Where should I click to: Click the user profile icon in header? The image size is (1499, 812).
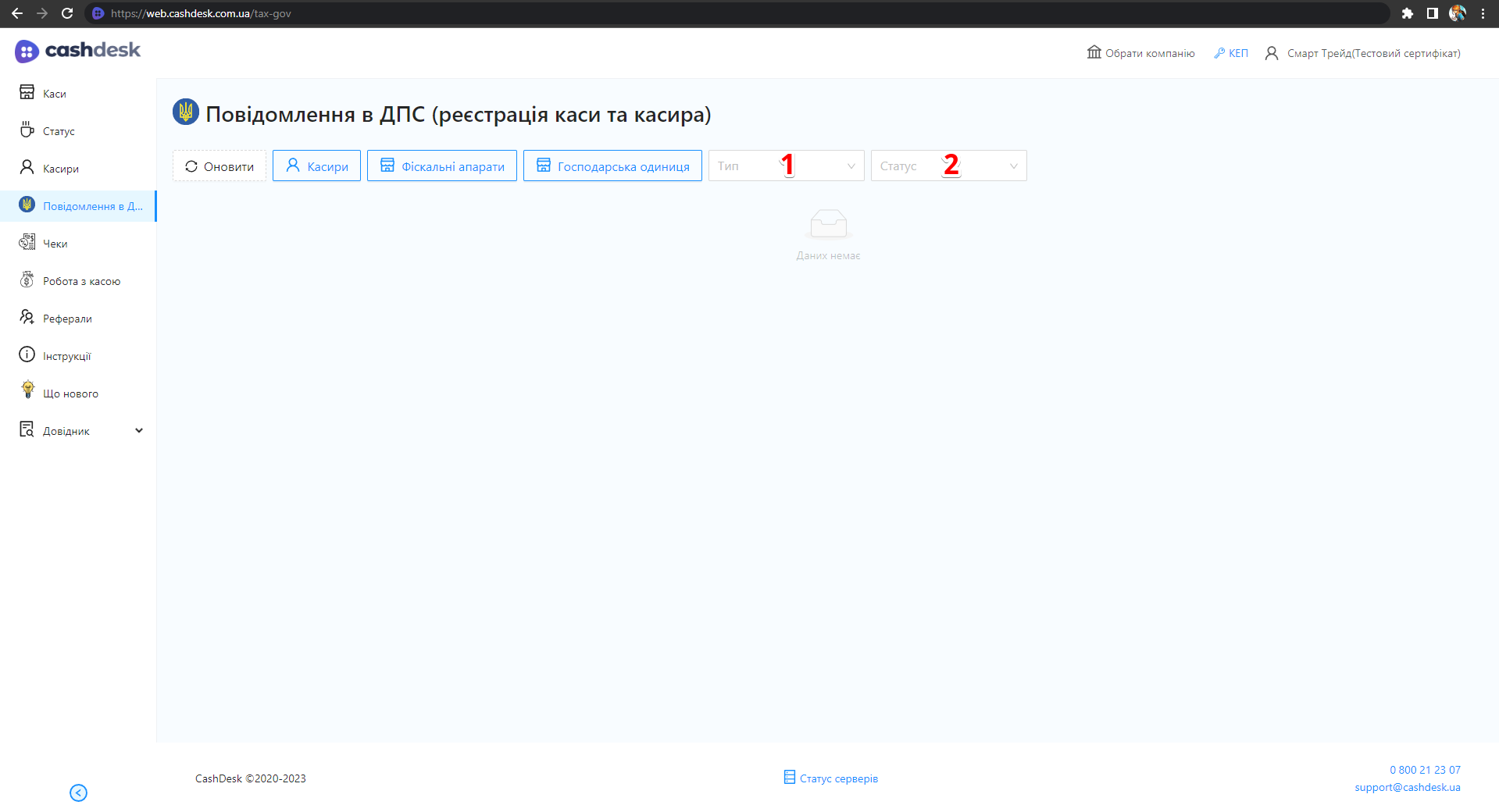pos(1272,53)
